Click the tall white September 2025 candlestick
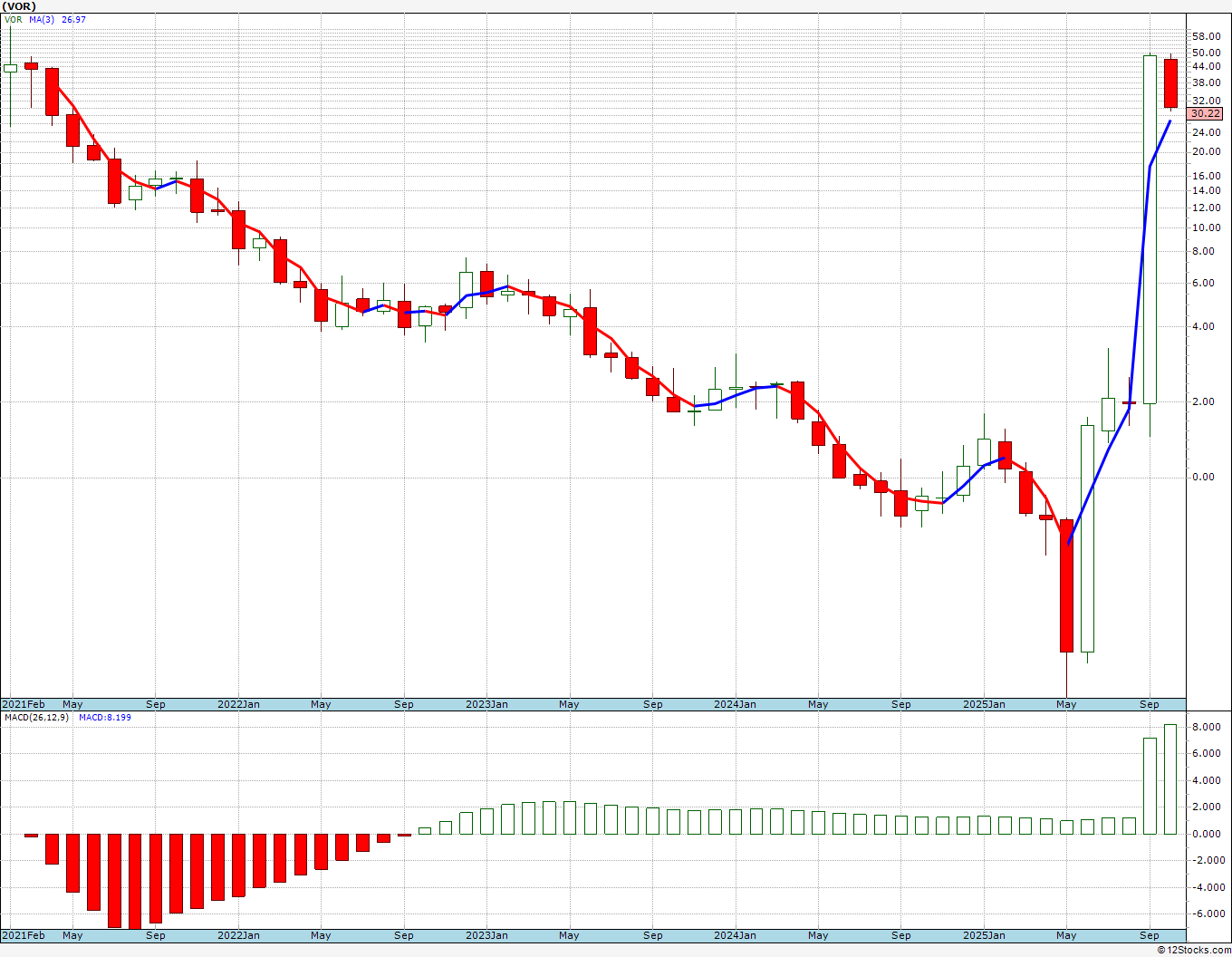Image resolution: width=1232 pixels, height=957 pixels. coord(1150,229)
